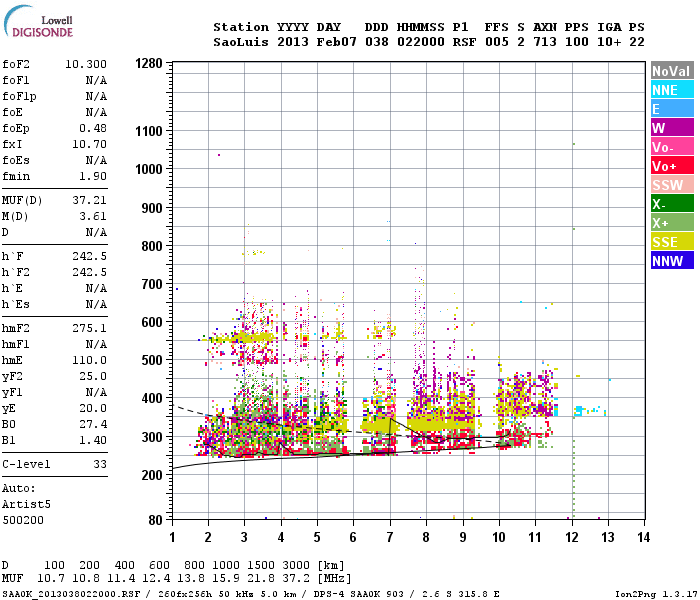The image size is (700, 600).
Task: Click the 7 MHz x-axis label
Action: [x=390, y=537]
